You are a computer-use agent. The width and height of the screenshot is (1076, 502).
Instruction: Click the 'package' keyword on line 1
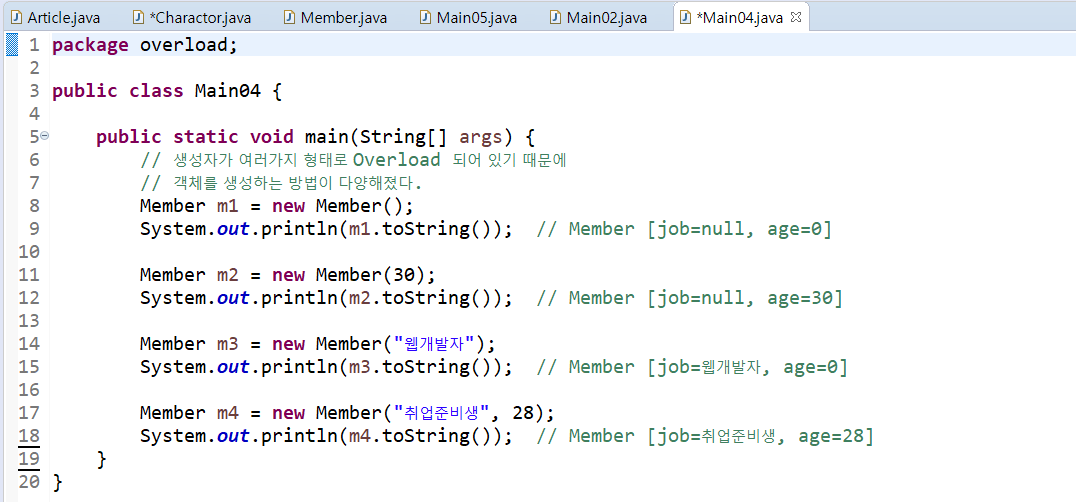click(x=90, y=45)
